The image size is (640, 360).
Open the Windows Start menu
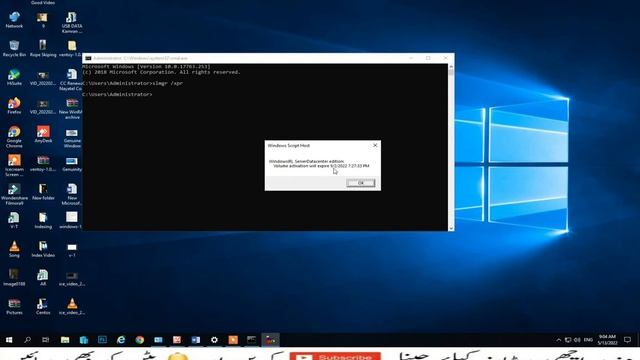9,340
